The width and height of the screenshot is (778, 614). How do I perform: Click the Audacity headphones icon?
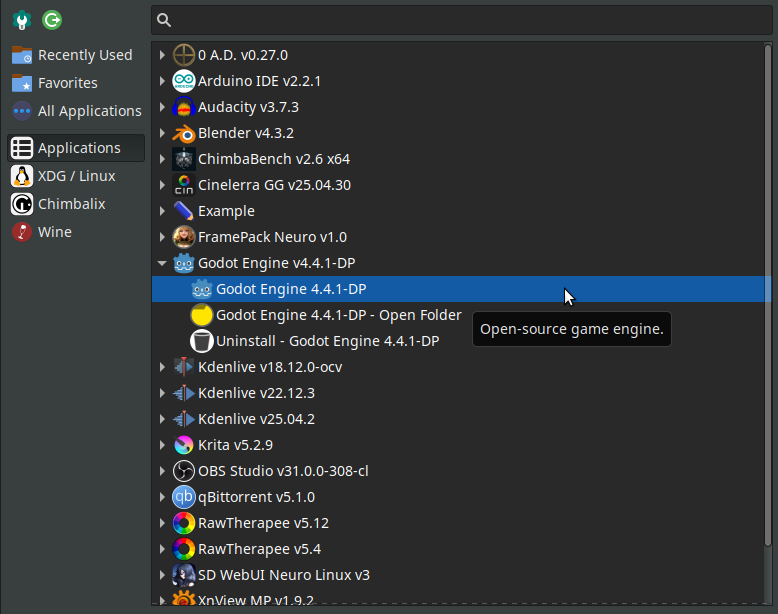point(184,107)
